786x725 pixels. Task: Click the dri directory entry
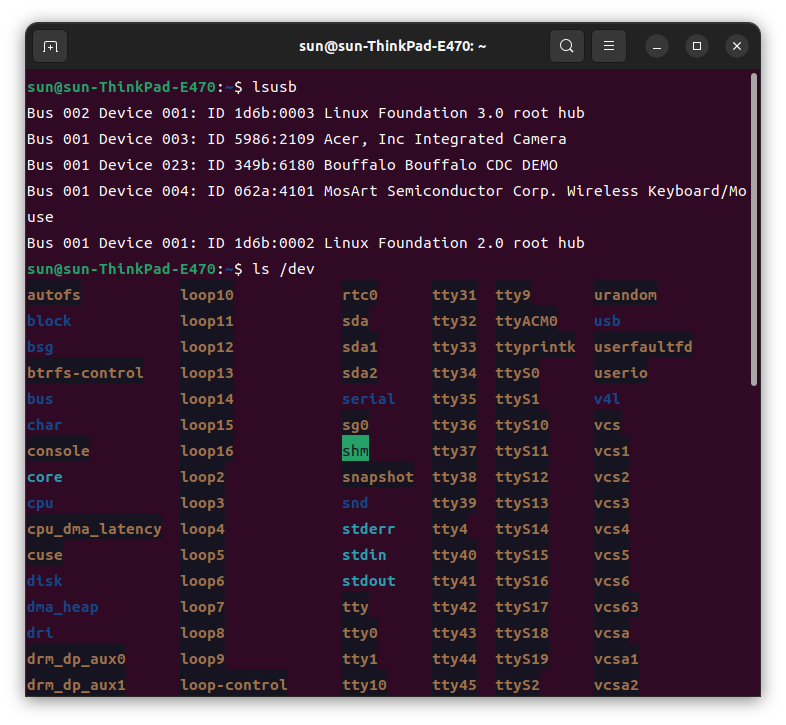pyautogui.click(x=40, y=633)
